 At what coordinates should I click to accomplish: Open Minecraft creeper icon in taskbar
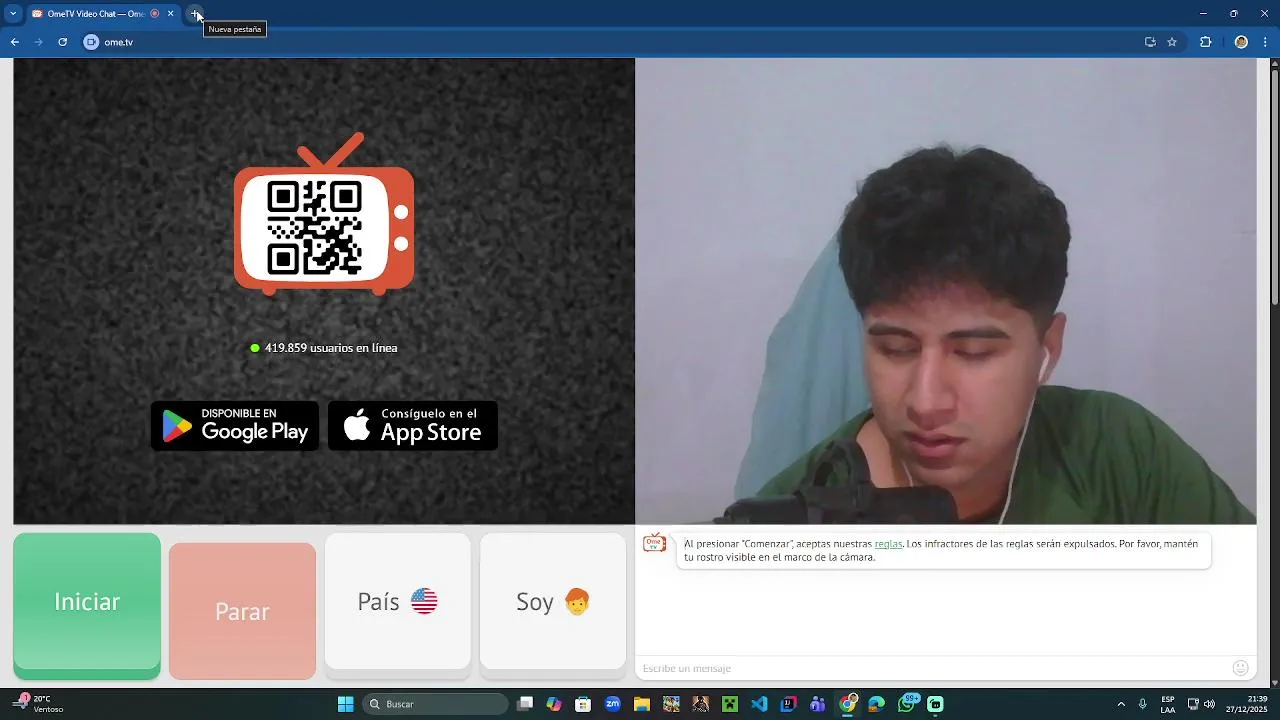(730, 704)
